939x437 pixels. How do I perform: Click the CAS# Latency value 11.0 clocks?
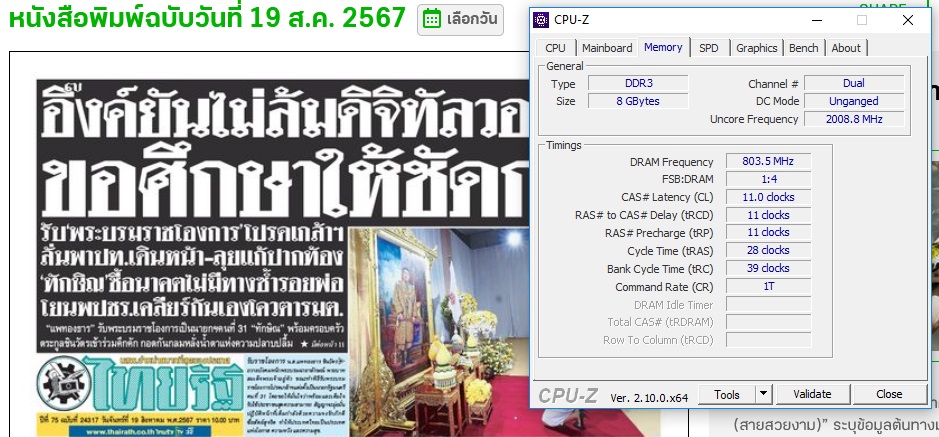point(768,197)
